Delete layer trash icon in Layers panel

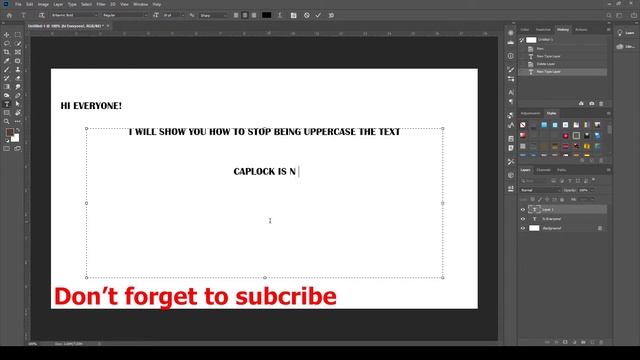tap(601, 342)
